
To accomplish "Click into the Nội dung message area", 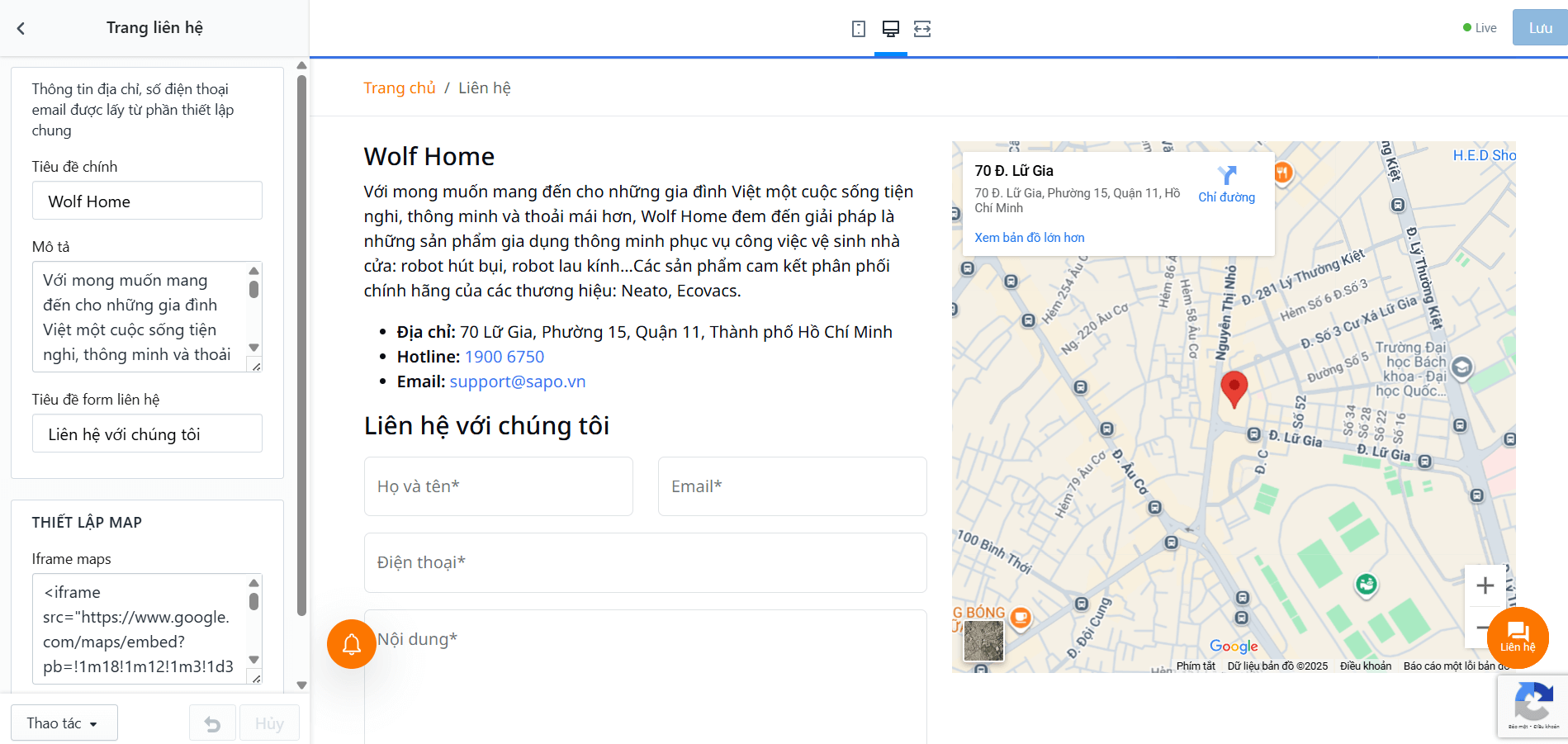I will pos(646,676).
